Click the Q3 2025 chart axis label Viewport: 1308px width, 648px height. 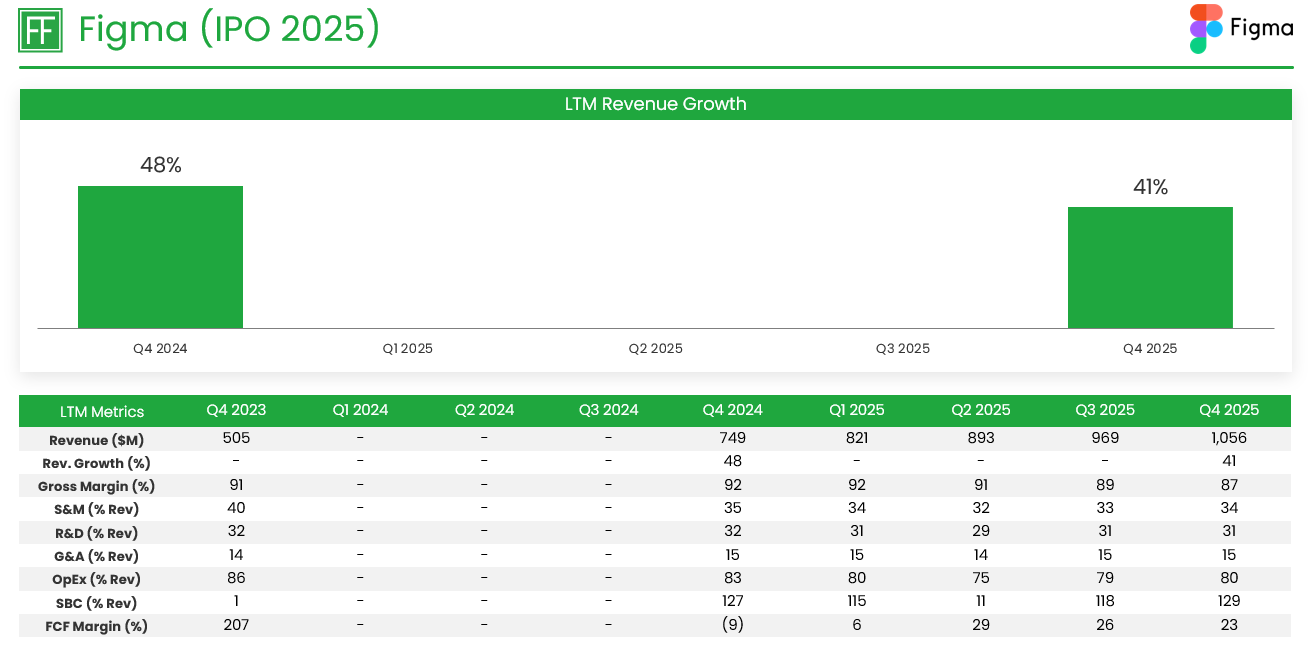(903, 349)
